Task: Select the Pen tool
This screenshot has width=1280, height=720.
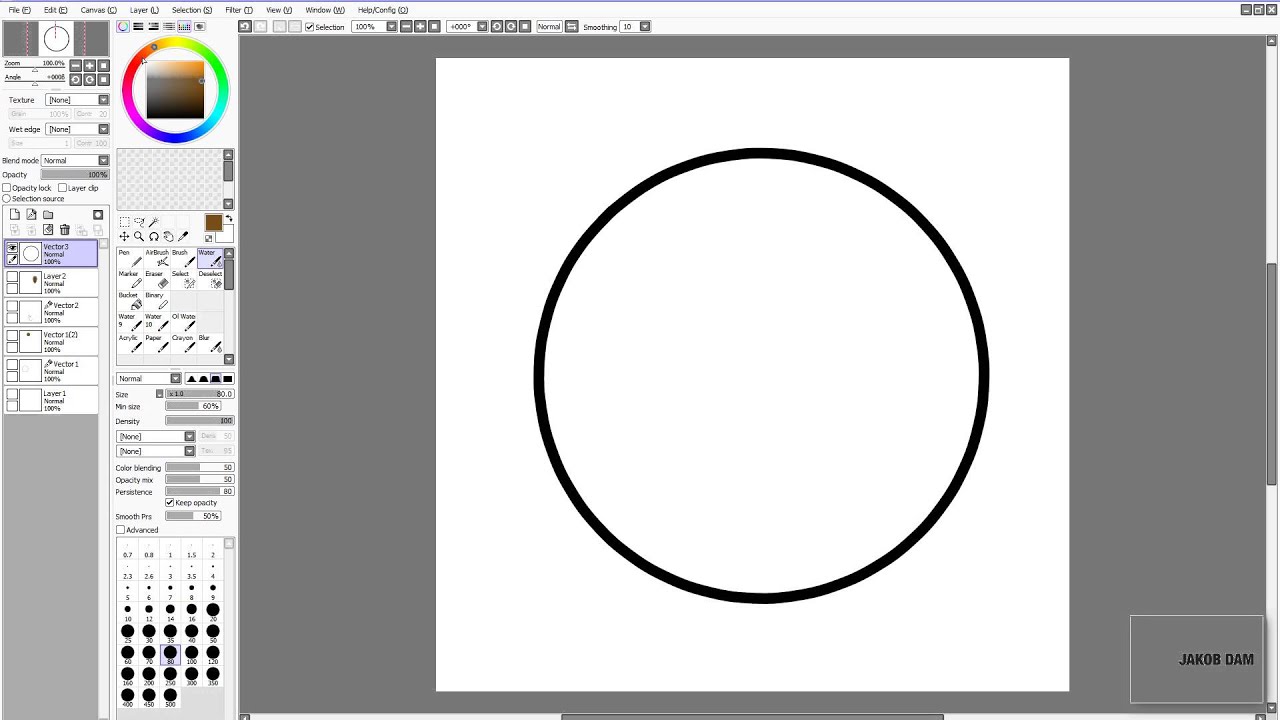Action: (x=128, y=257)
